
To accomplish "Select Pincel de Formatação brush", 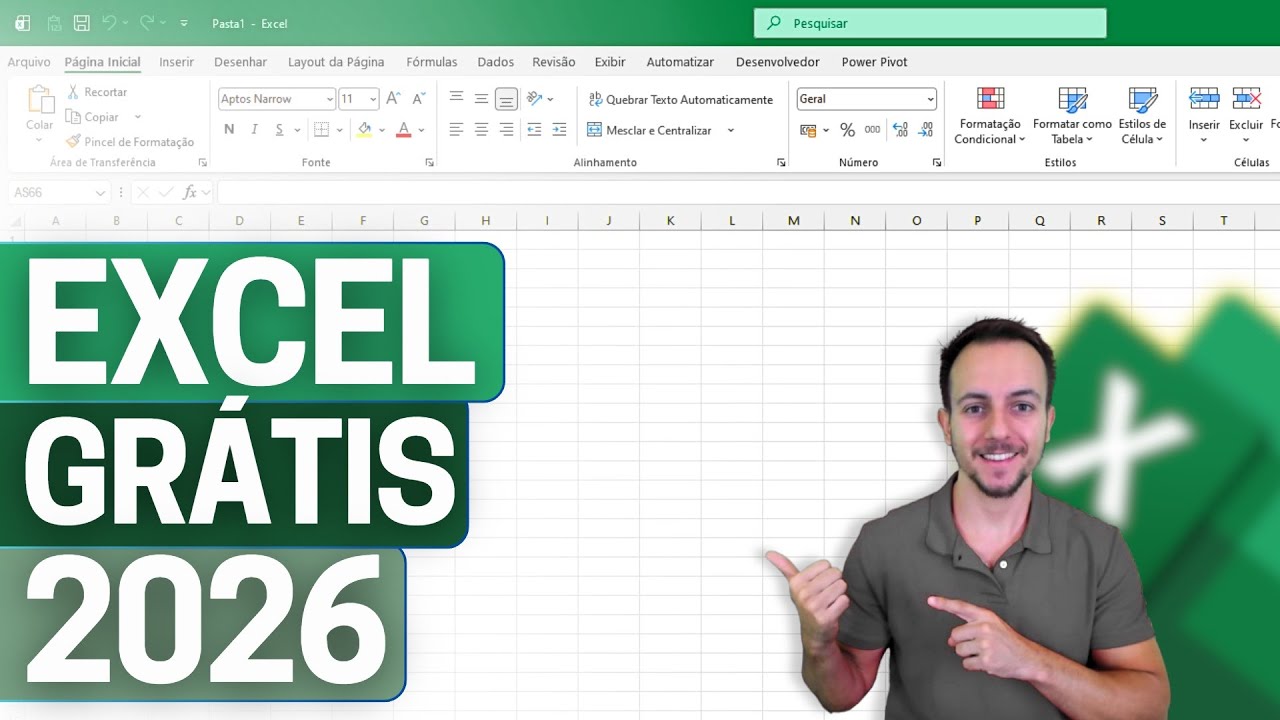I will (x=130, y=142).
